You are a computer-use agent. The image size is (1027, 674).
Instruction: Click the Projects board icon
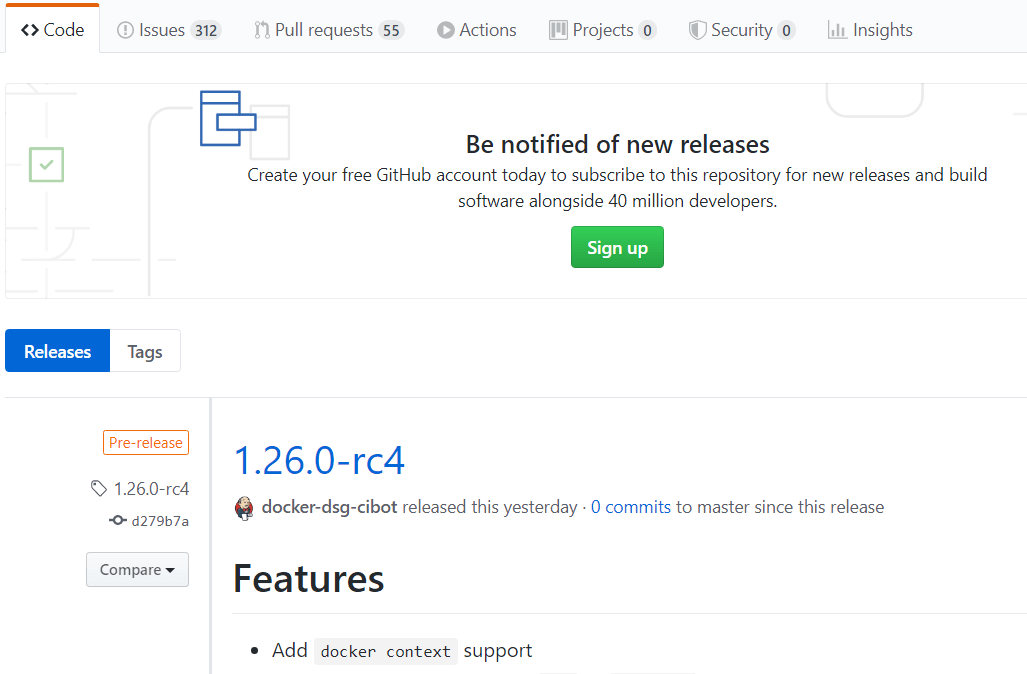click(x=558, y=30)
